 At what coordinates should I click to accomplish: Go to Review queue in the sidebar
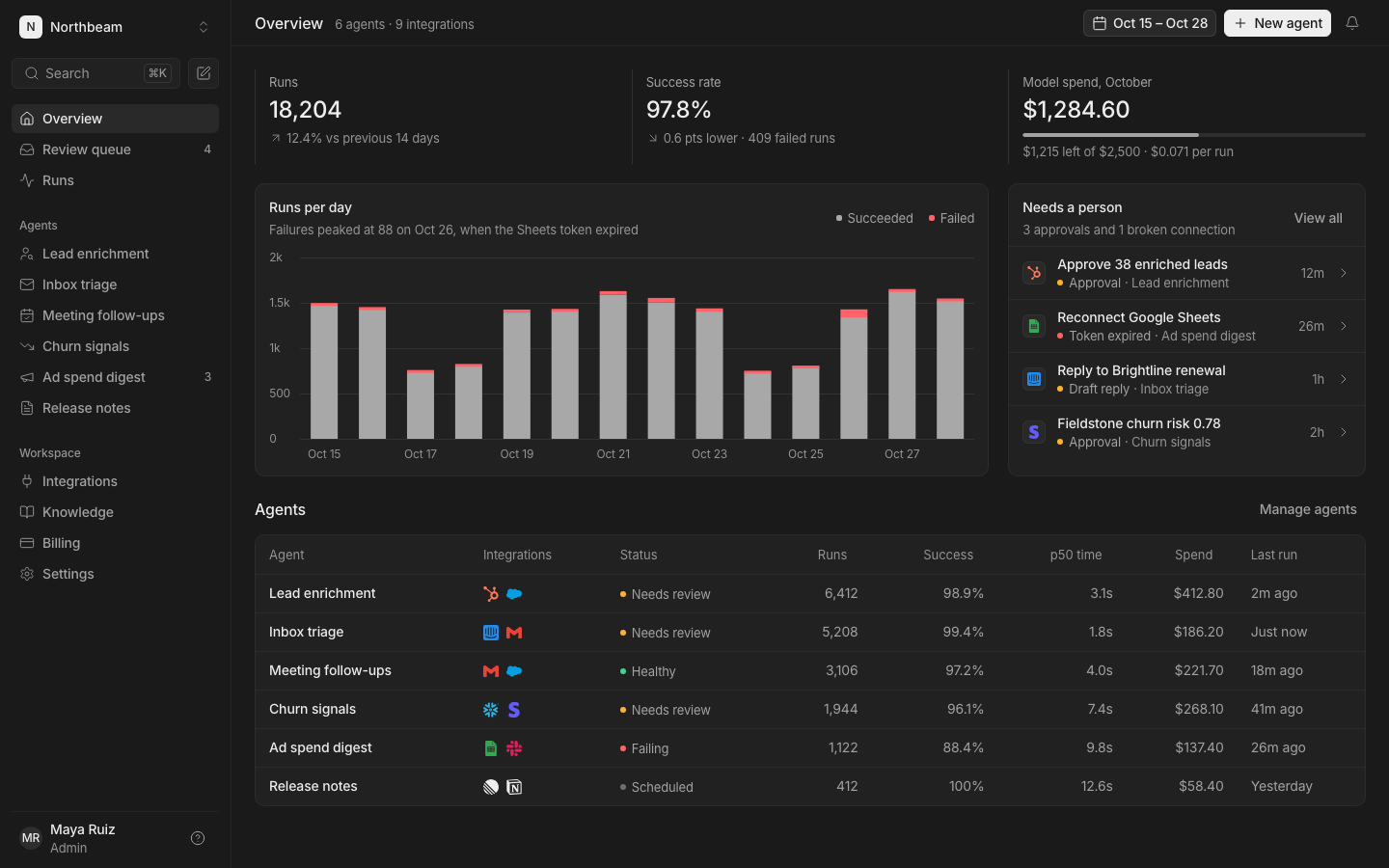115,149
